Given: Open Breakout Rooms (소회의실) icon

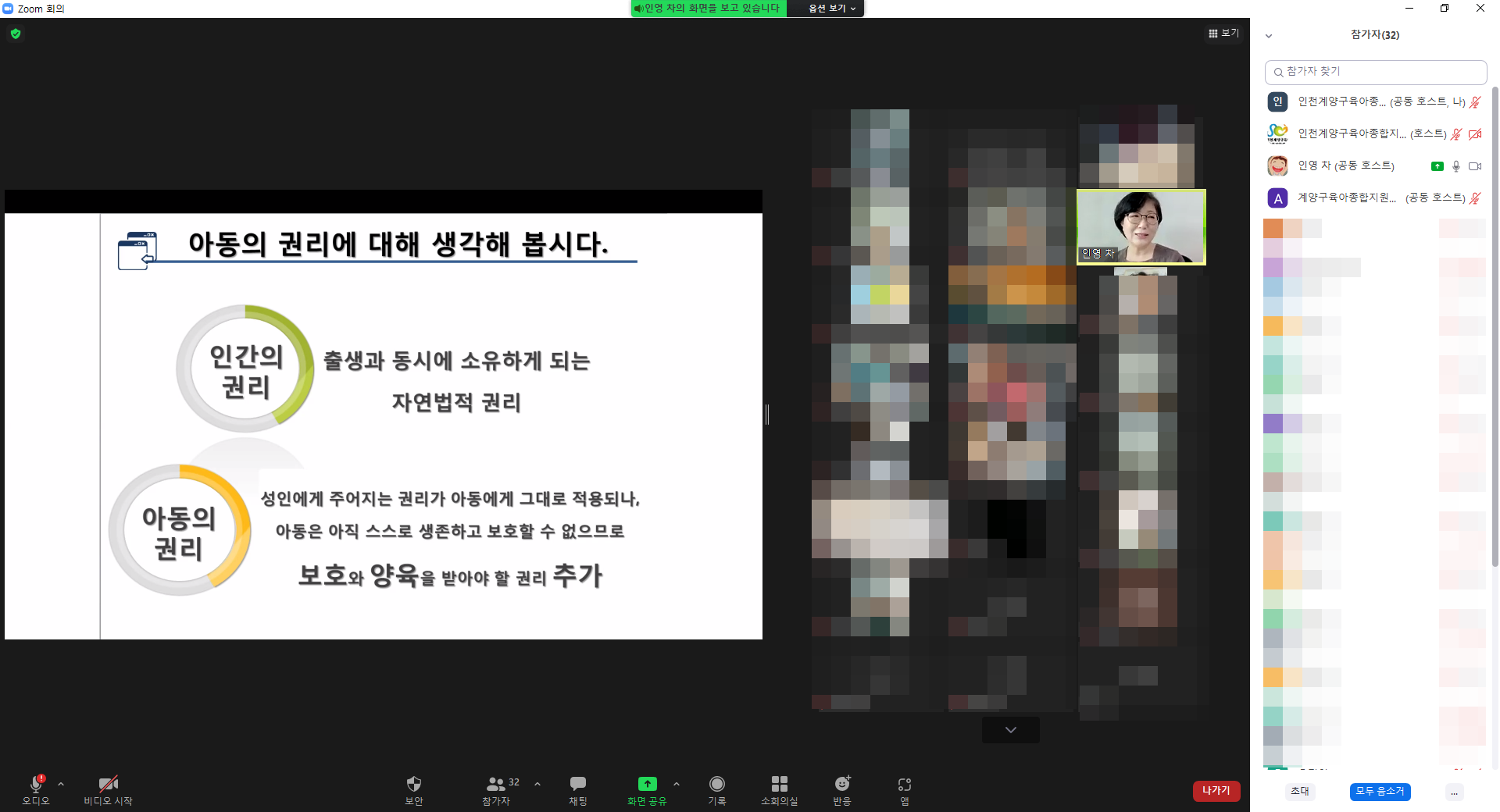Looking at the screenshot, I should pyautogui.click(x=779, y=785).
